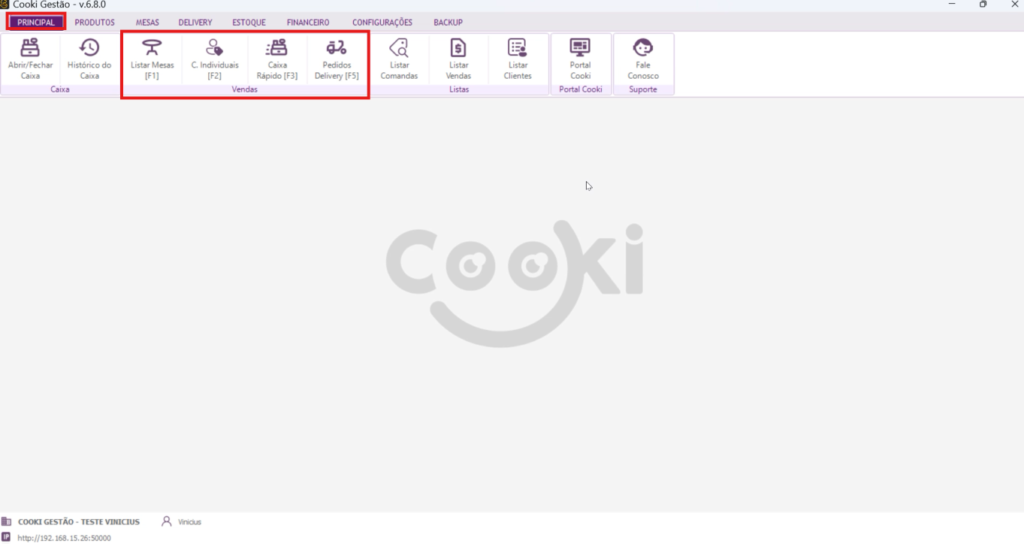Open the FINANCEIRO tab
Viewport: 1024px width, 544px height.
point(308,22)
